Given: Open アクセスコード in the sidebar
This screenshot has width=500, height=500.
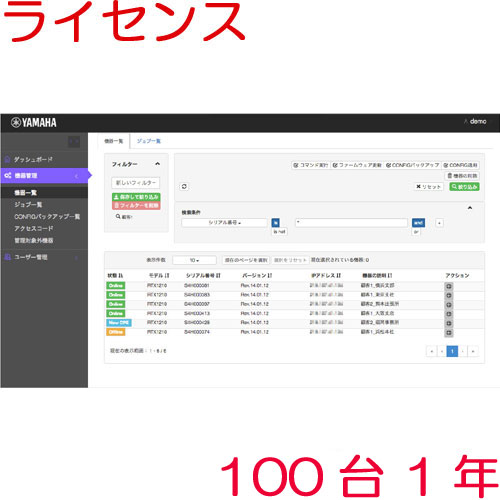Looking at the screenshot, I should click(x=33, y=228).
